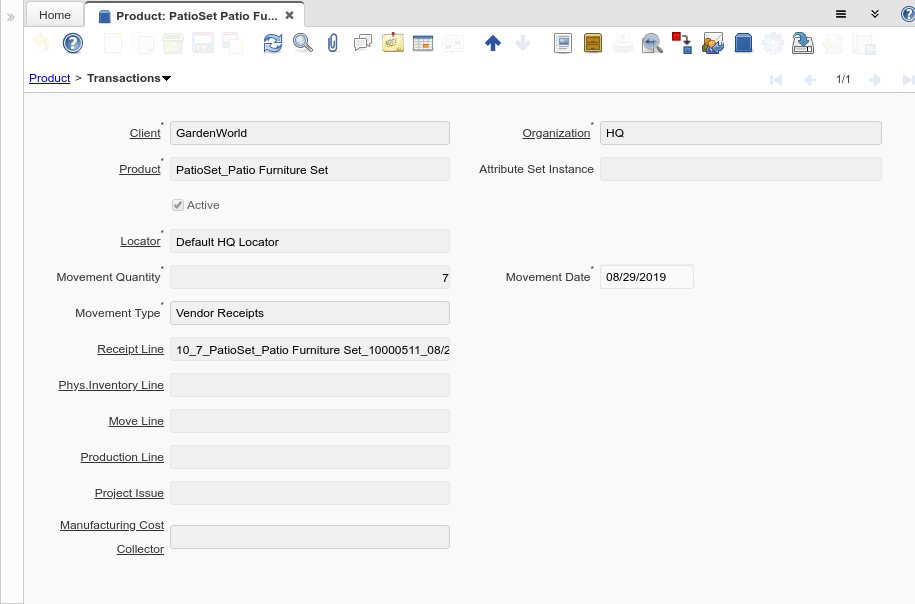Open the Movement Type dropdown
The height and width of the screenshot is (604, 915).
[x=310, y=313]
